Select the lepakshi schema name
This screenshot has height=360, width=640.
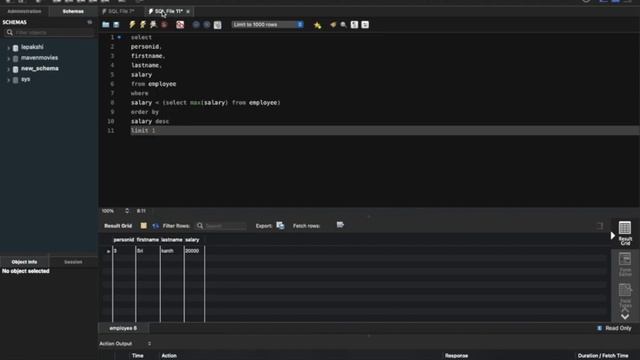pyautogui.click(x=32, y=47)
